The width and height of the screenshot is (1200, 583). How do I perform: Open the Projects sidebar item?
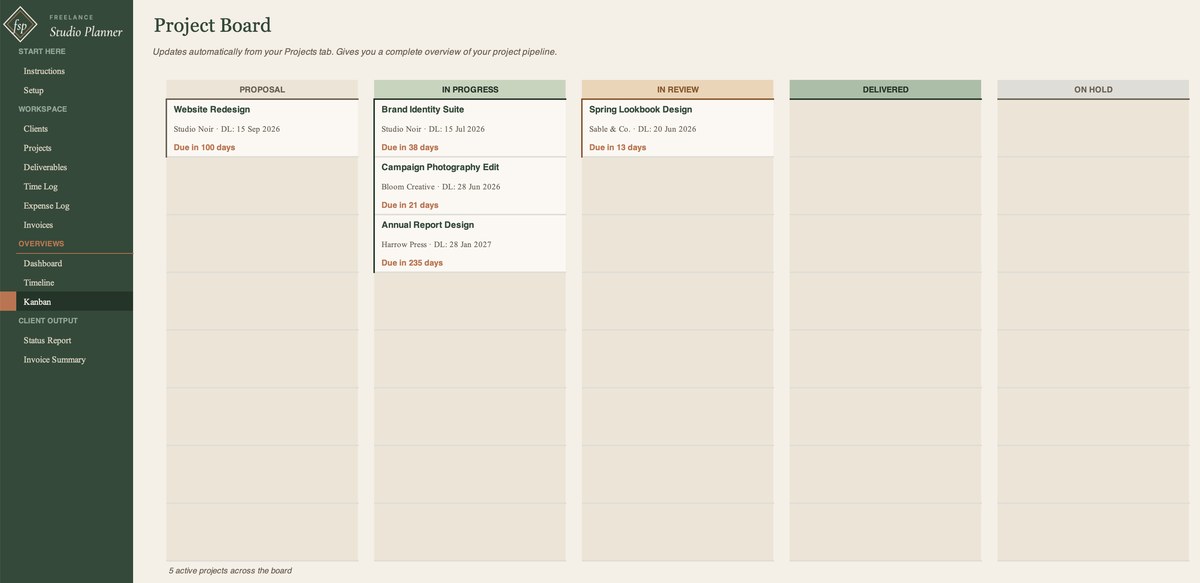pos(38,148)
